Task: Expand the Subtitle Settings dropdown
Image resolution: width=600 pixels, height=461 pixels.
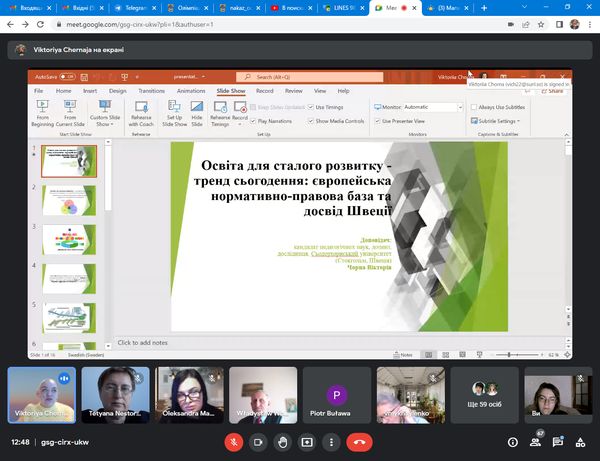Action: pyautogui.click(x=500, y=120)
